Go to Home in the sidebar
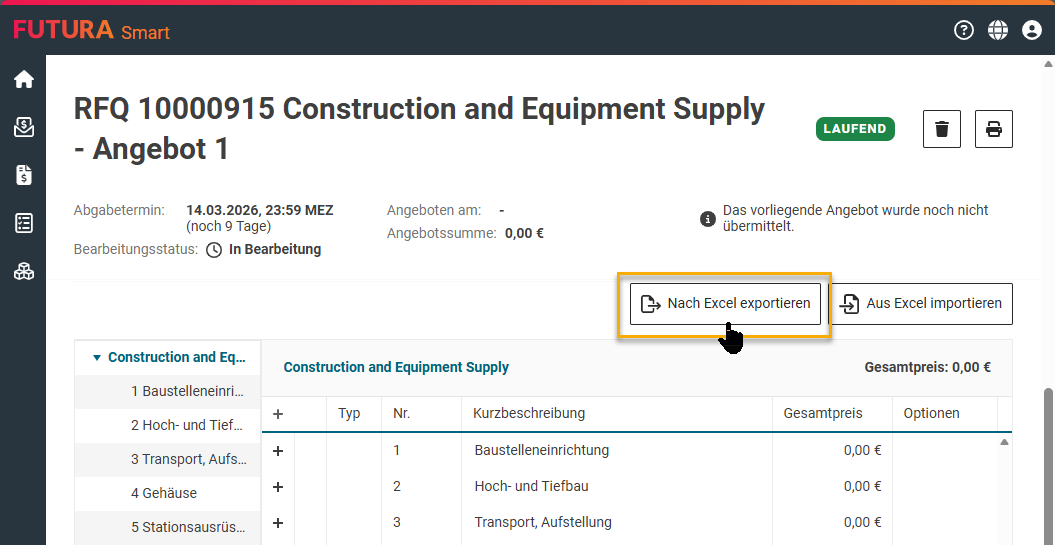 point(23,79)
